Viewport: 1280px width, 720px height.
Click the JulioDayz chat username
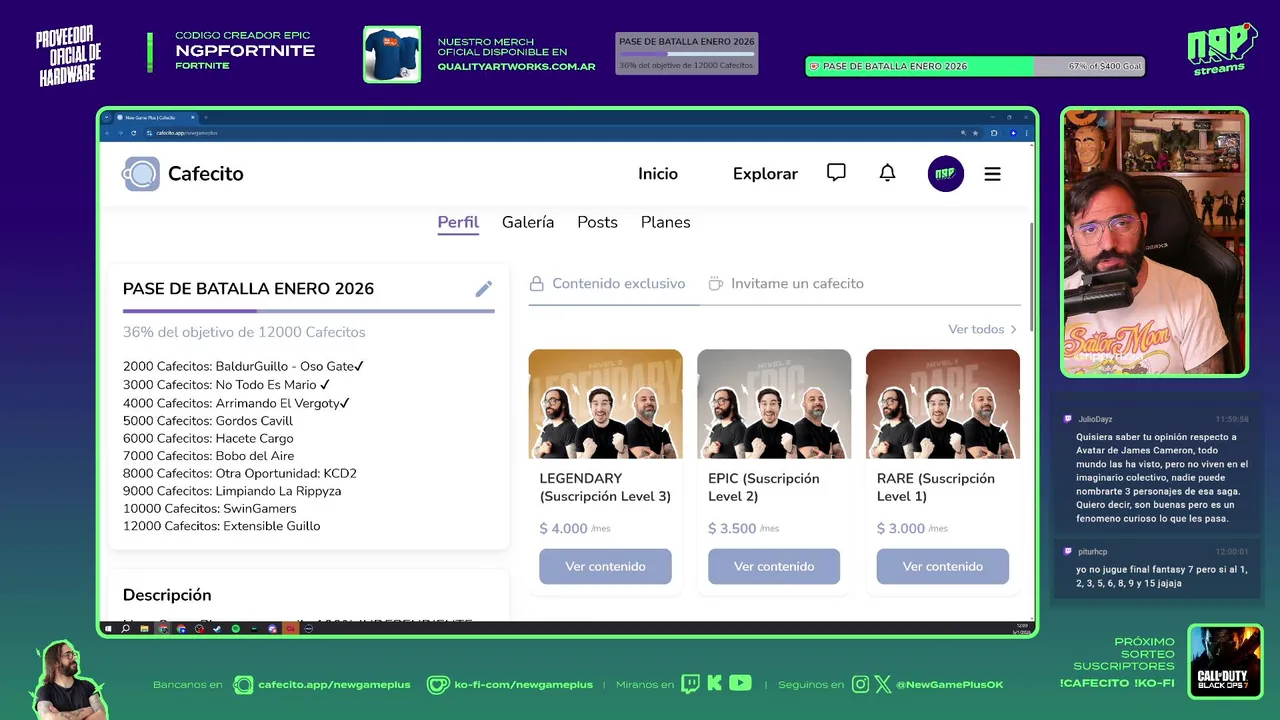click(x=1095, y=419)
